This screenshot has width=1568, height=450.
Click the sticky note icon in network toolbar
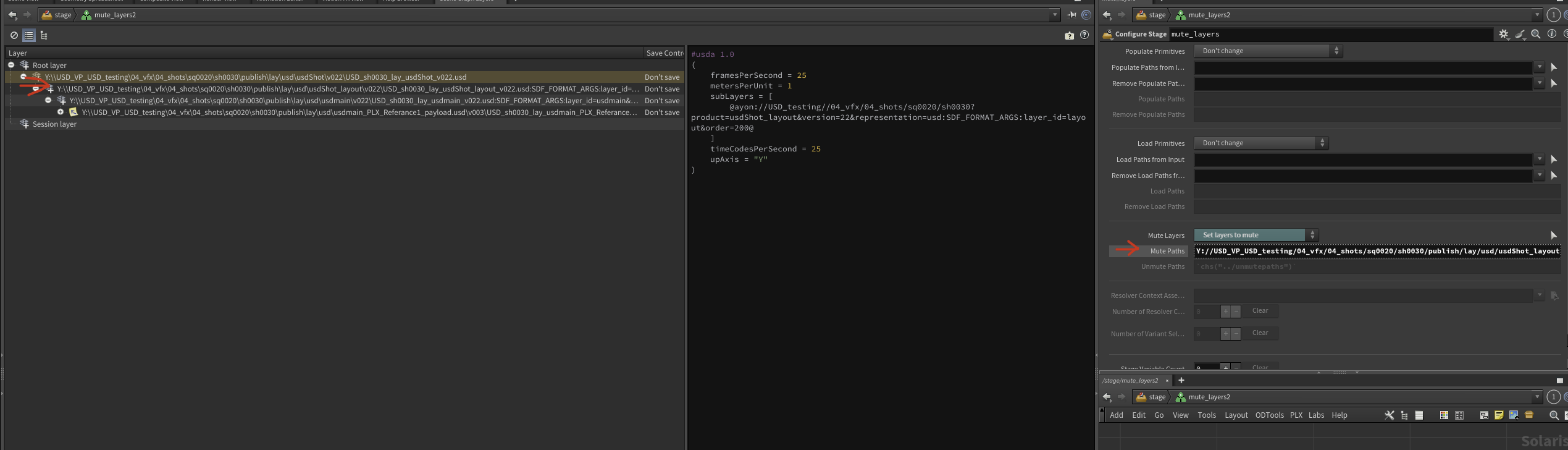pos(1499,415)
